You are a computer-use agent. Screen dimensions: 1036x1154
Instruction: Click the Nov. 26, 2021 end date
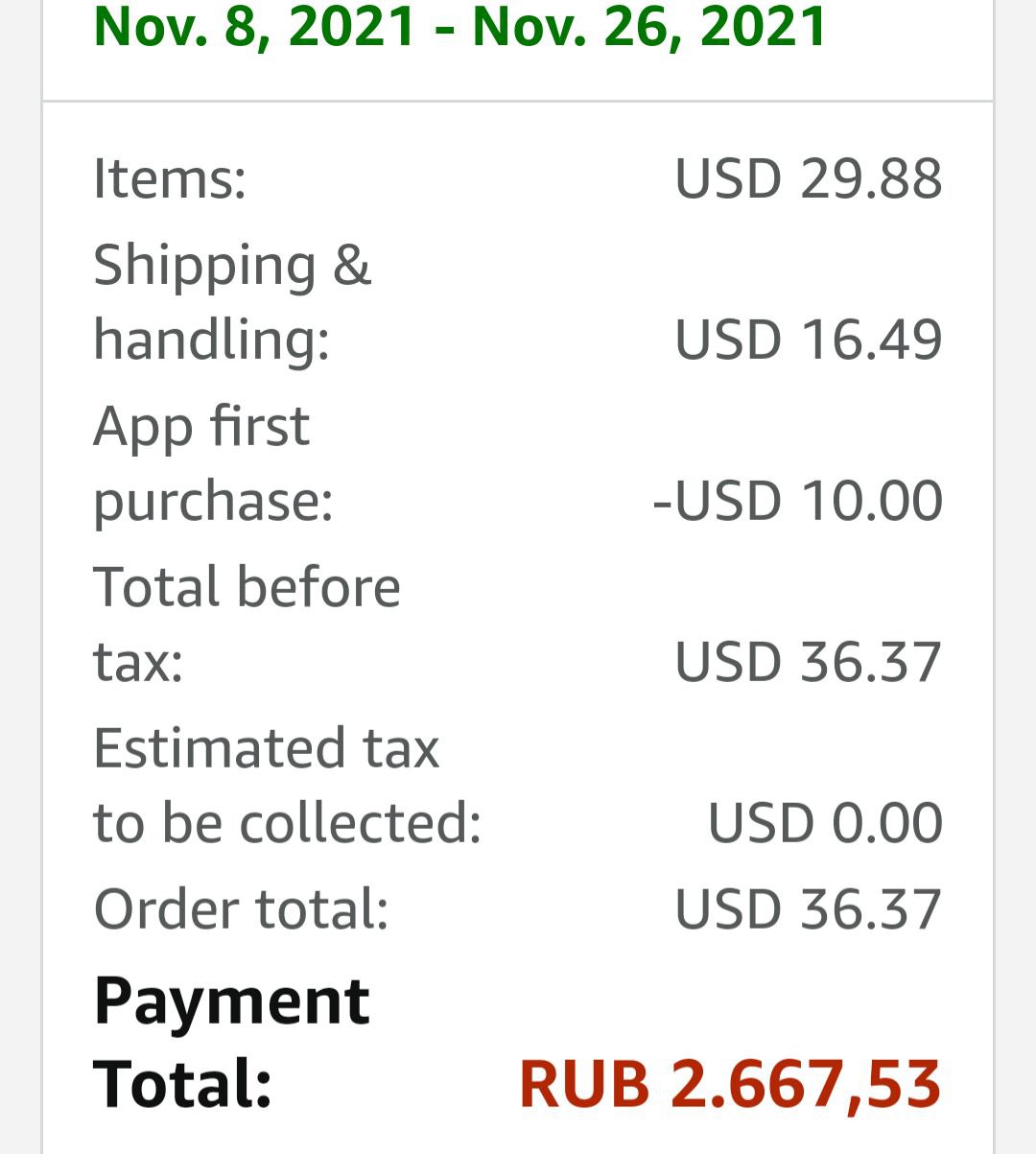(649, 26)
